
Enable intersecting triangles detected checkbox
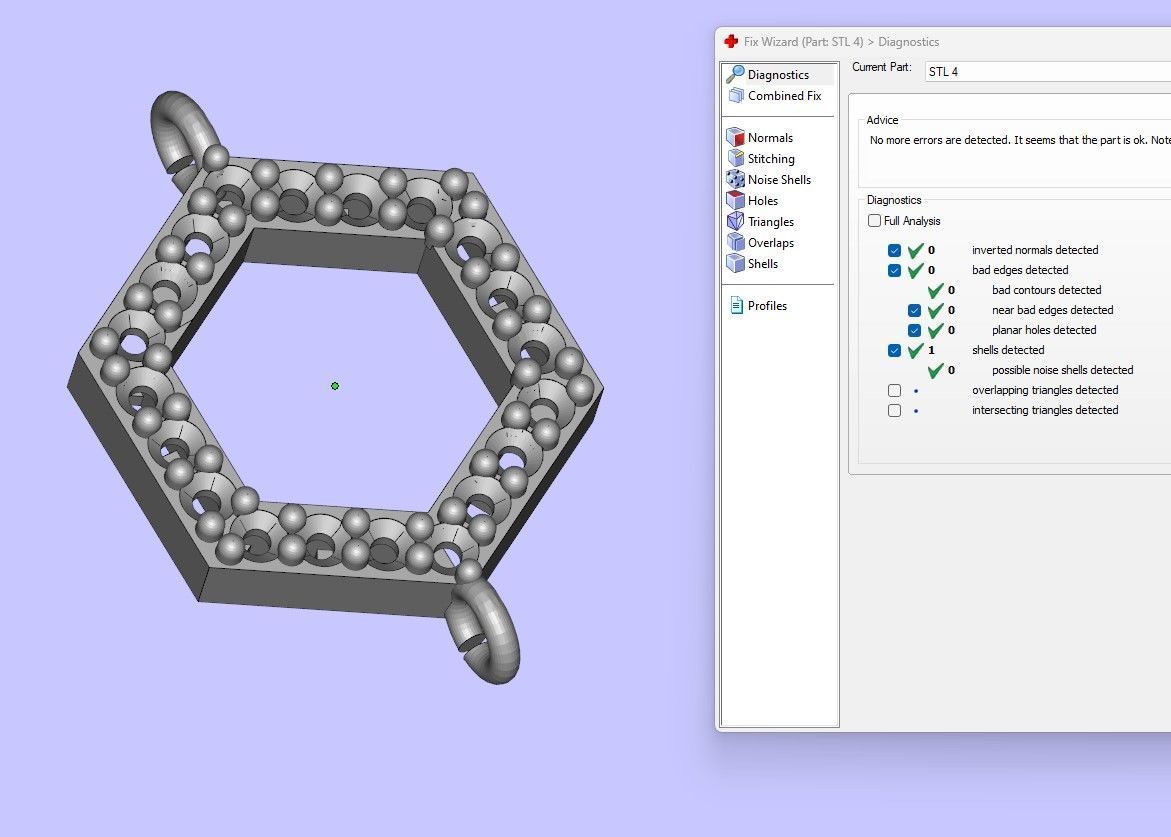(894, 410)
